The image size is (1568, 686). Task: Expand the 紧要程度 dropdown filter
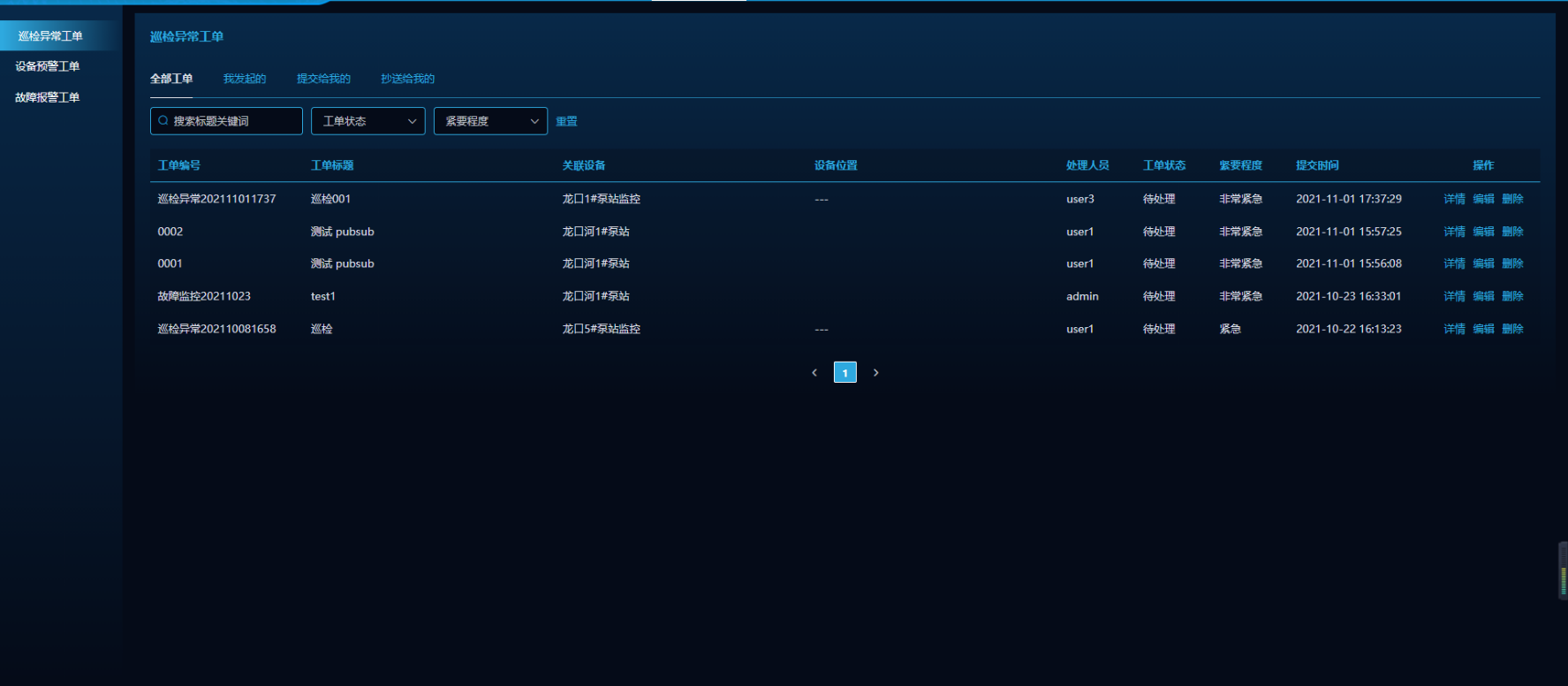pos(490,121)
